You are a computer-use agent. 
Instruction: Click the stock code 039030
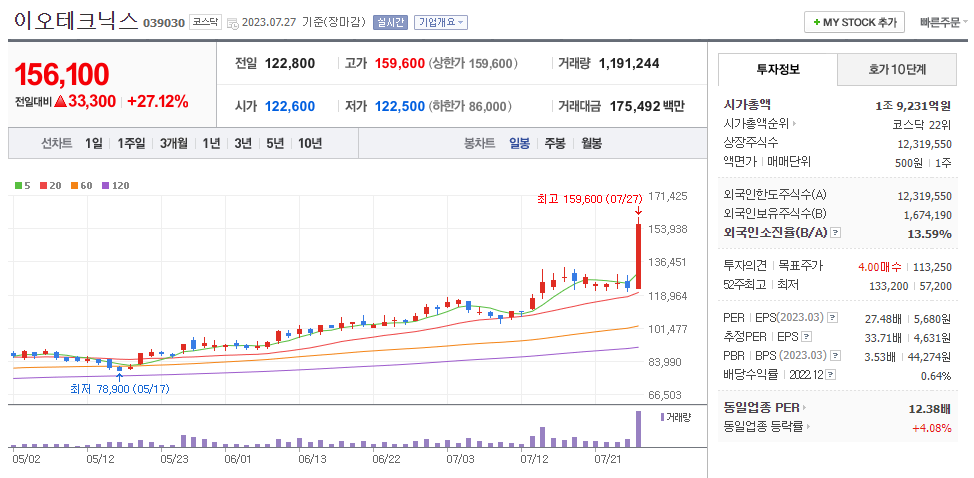click(164, 23)
